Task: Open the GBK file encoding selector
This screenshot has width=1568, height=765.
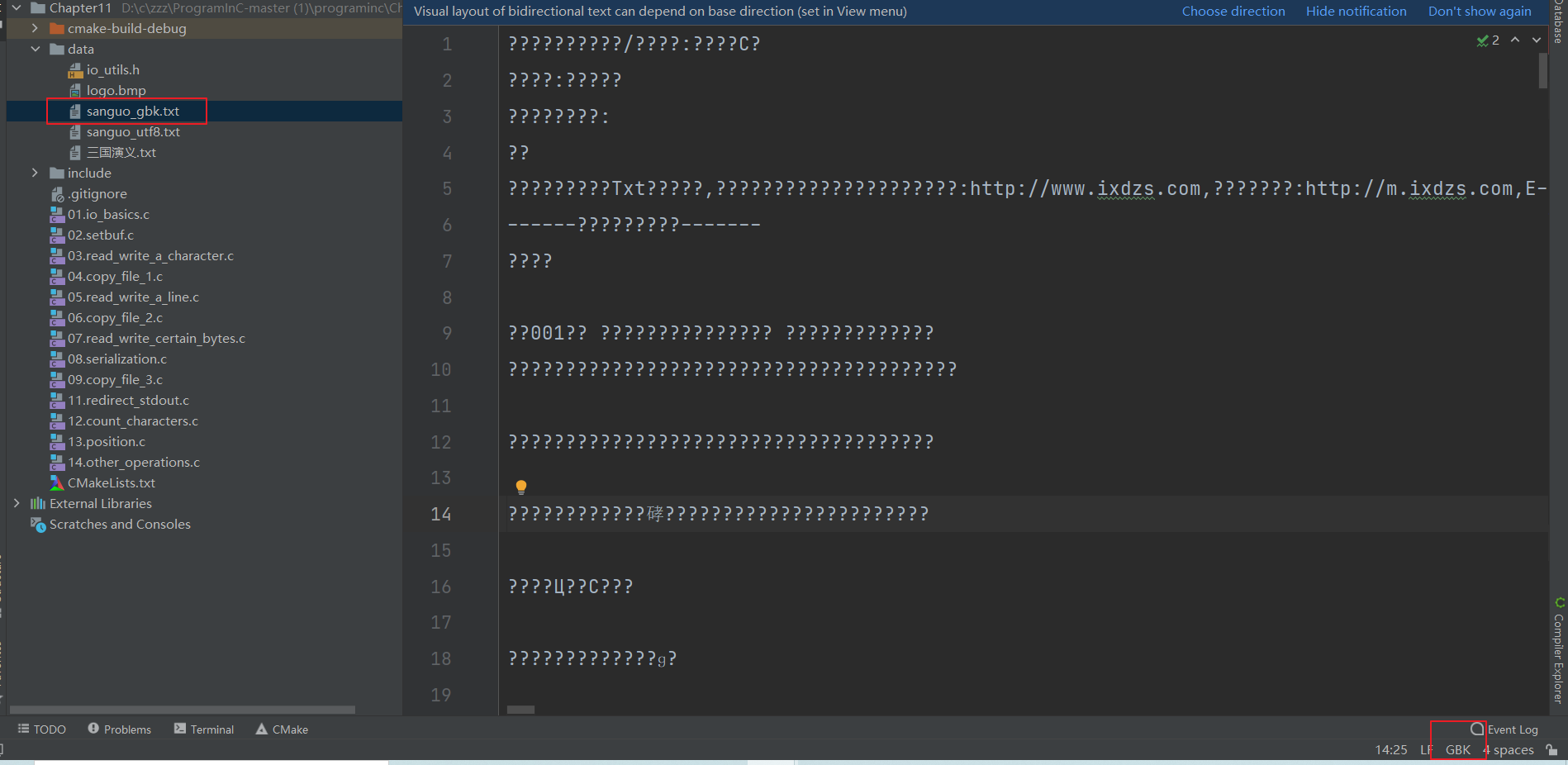Action: pyautogui.click(x=1458, y=750)
